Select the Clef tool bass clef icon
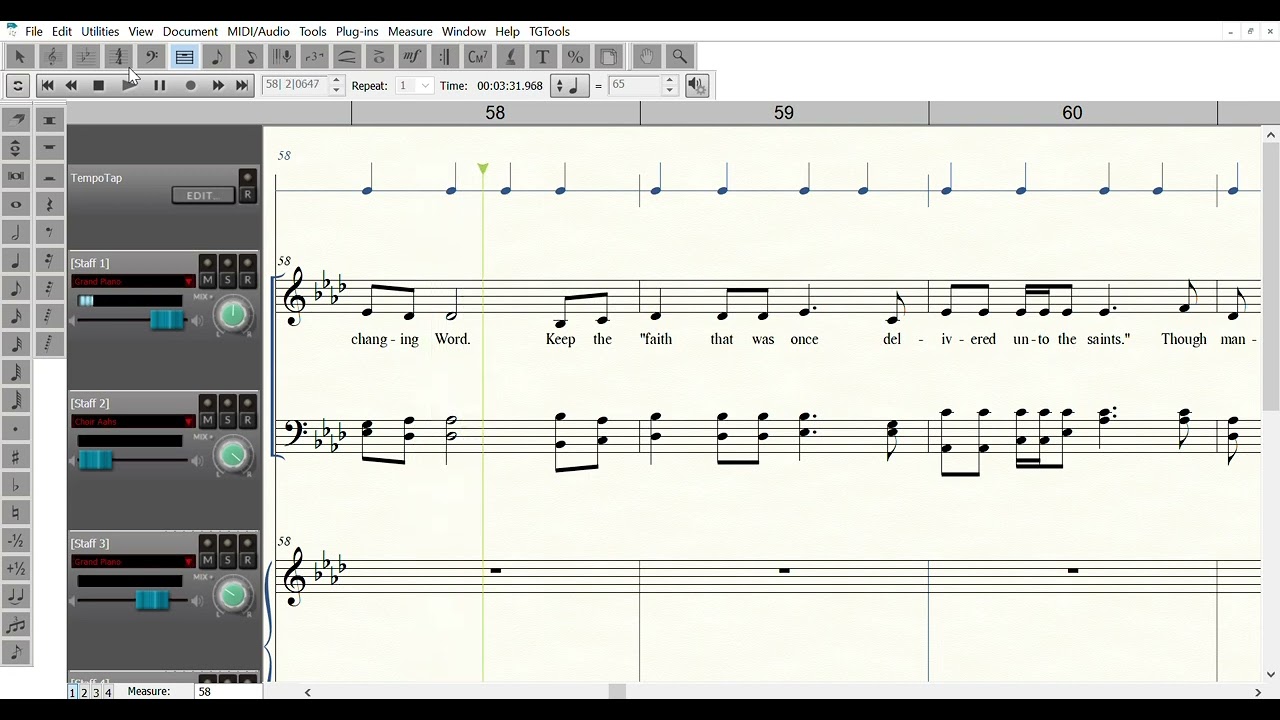The width and height of the screenshot is (1280, 720). click(x=151, y=57)
